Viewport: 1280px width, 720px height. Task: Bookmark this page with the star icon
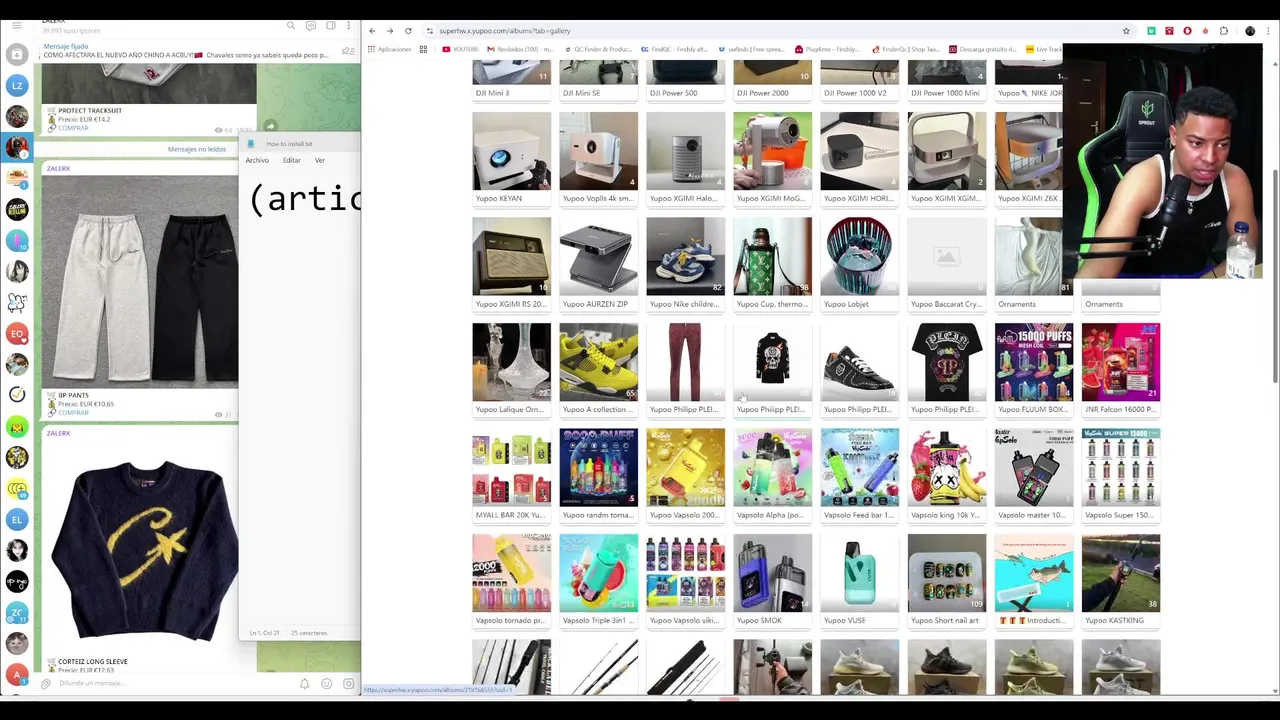click(1126, 31)
